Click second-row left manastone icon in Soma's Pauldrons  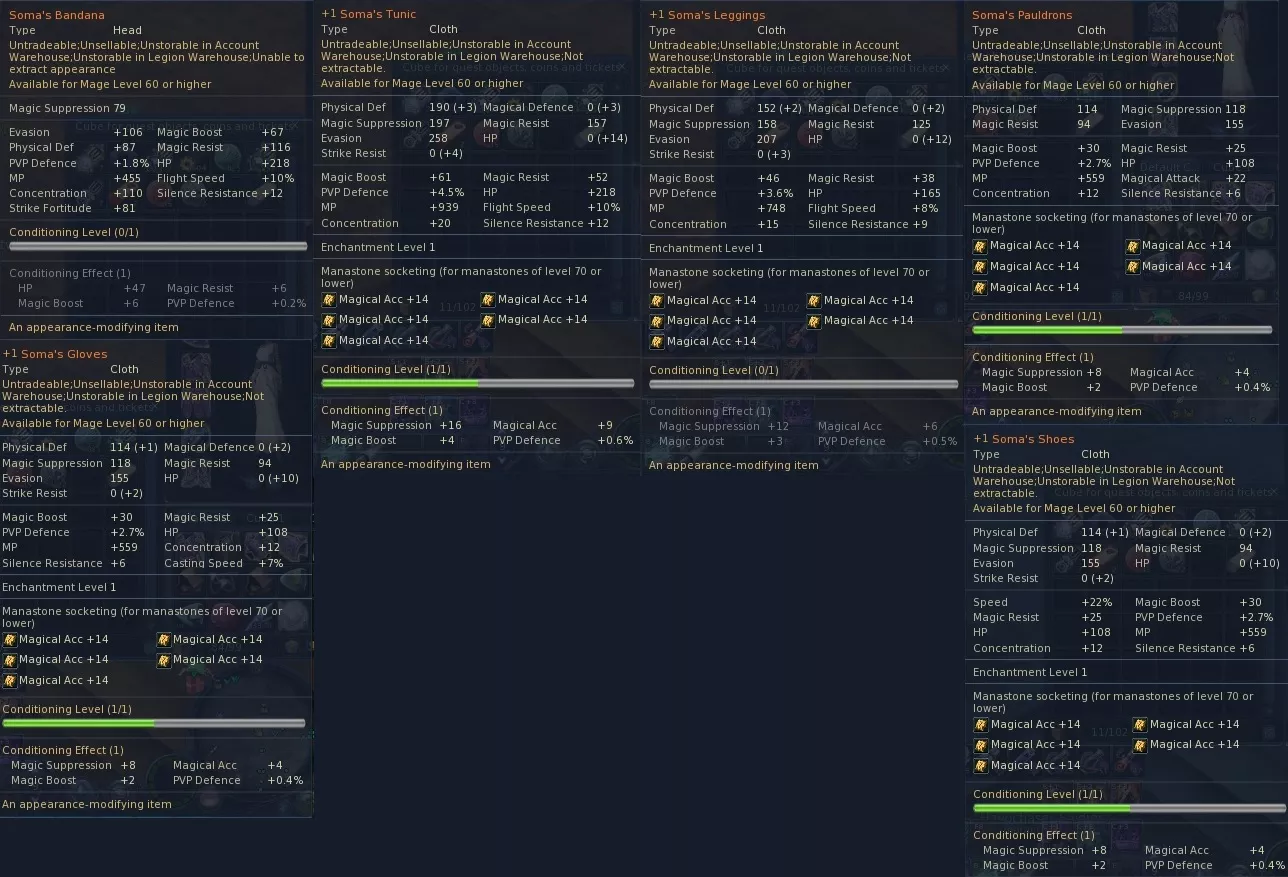(x=980, y=267)
